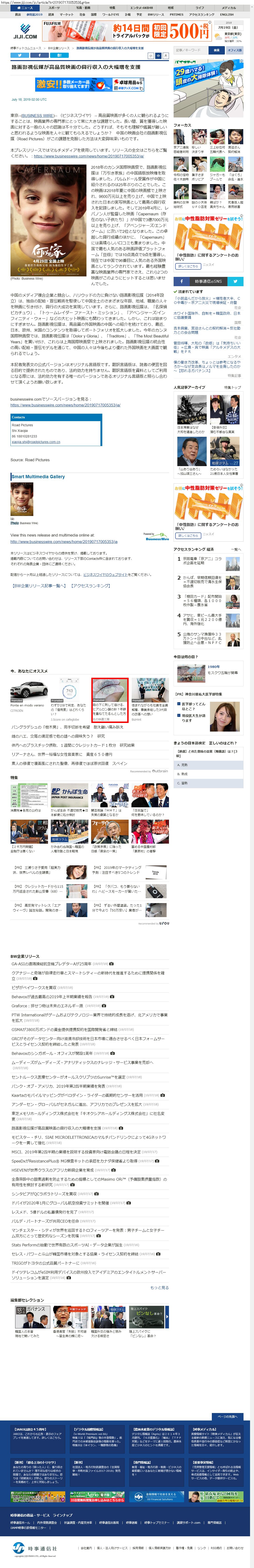Open Smart Multimedia Gallery thumbnail photo
The width and height of the screenshot is (254, 1568).
[x=22, y=499]
